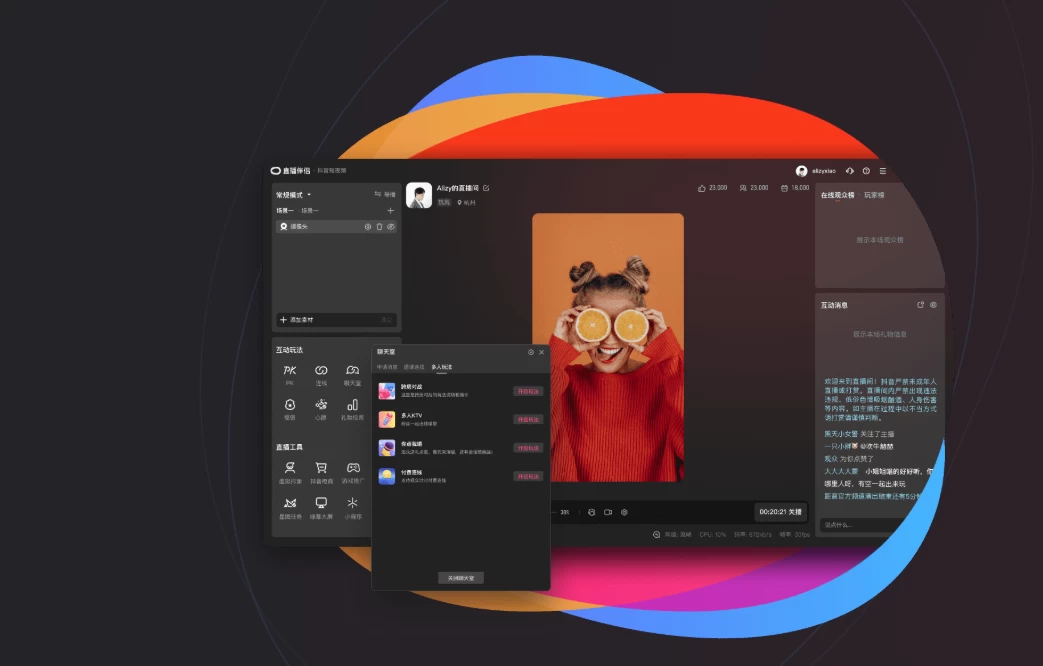Add a new scene with plus icon

[390, 210]
